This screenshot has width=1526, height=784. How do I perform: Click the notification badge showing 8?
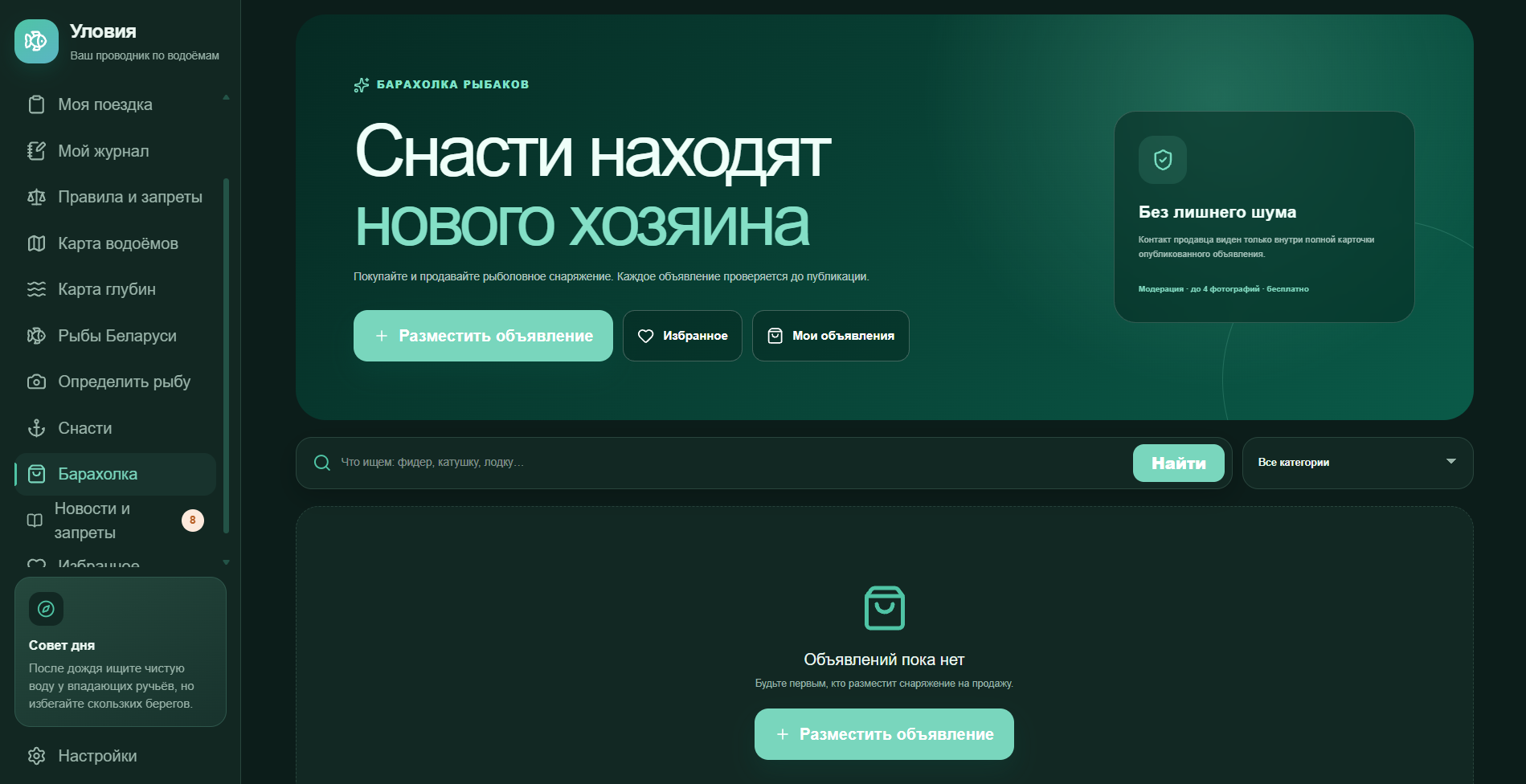click(193, 521)
